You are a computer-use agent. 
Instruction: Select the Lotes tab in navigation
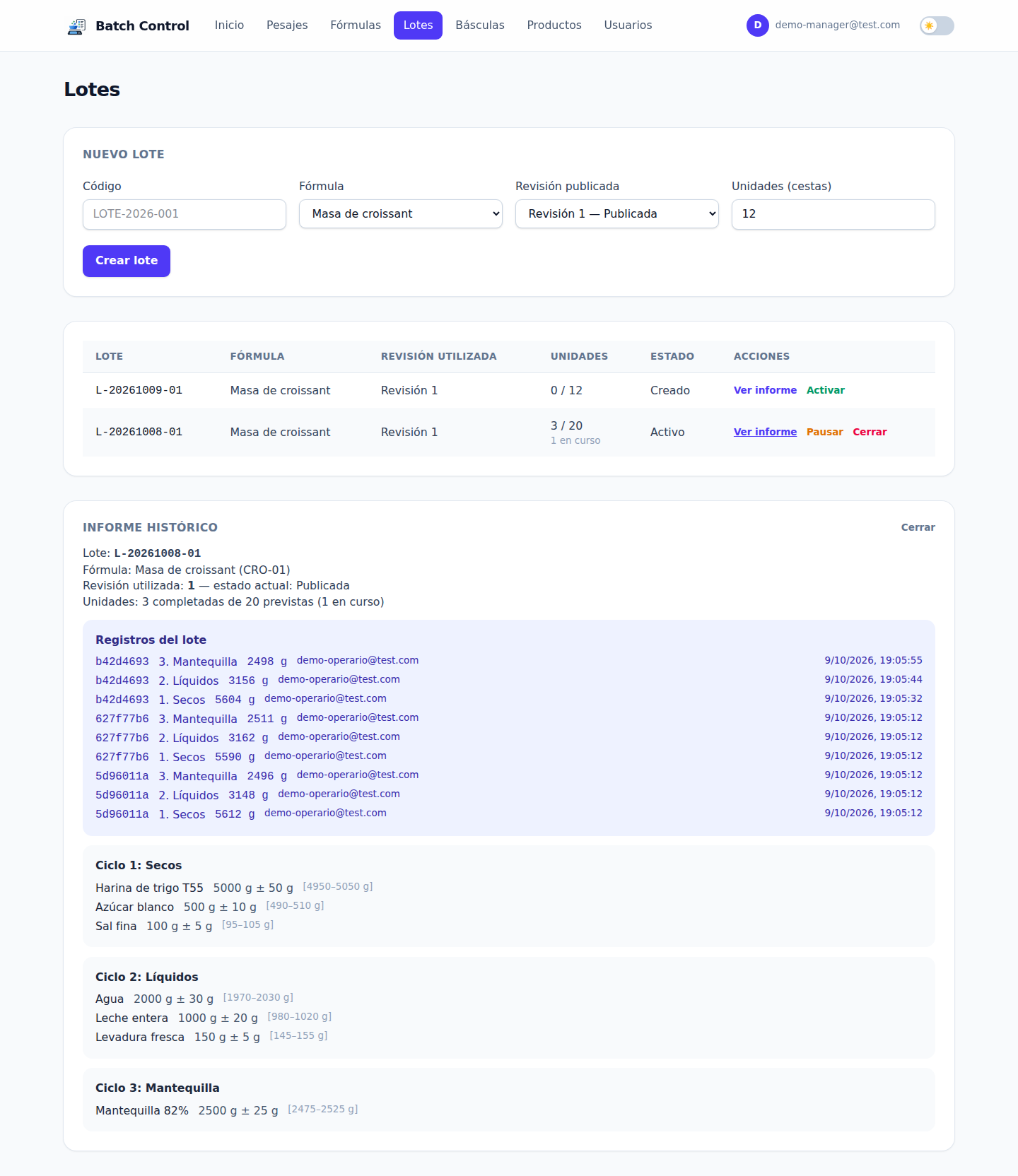click(x=418, y=25)
